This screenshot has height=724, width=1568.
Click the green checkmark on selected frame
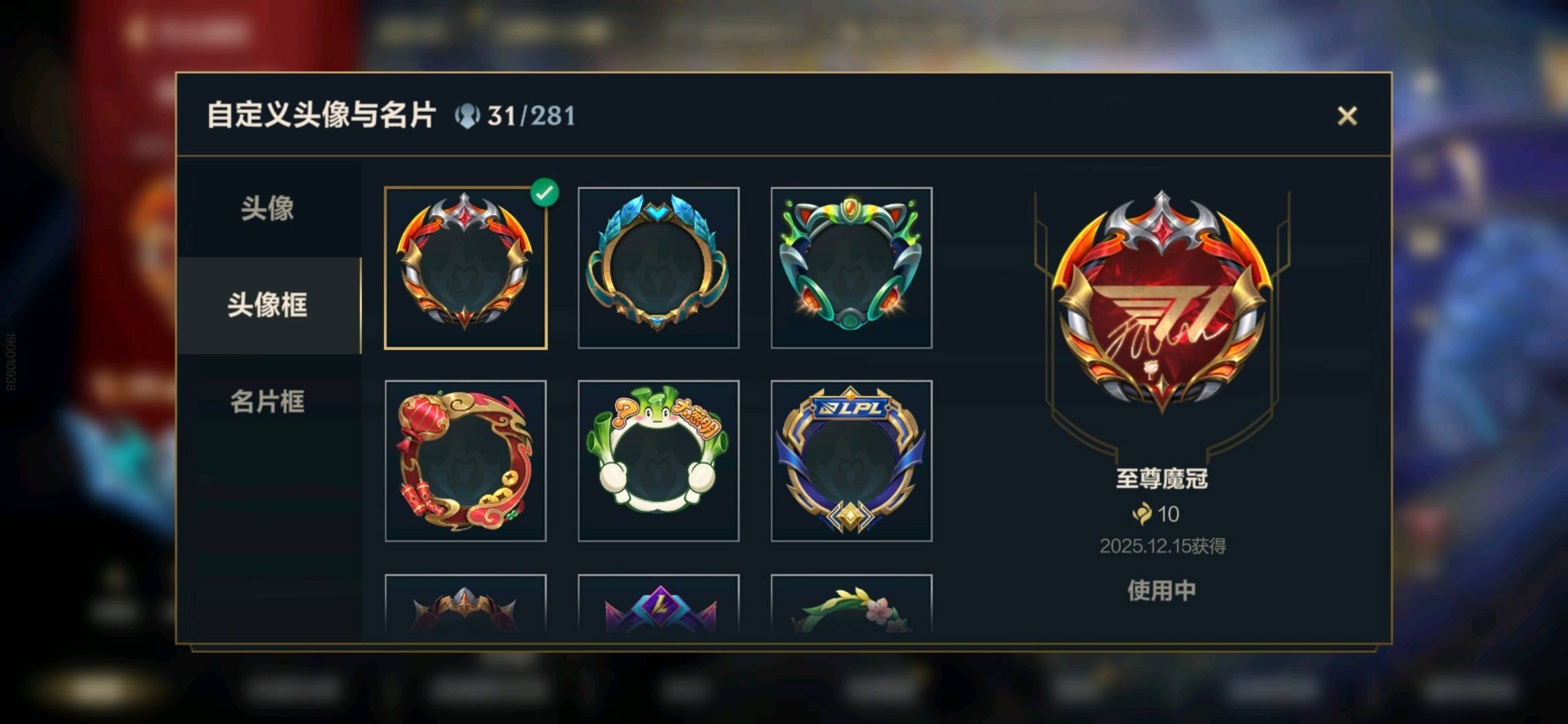tap(545, 193)
